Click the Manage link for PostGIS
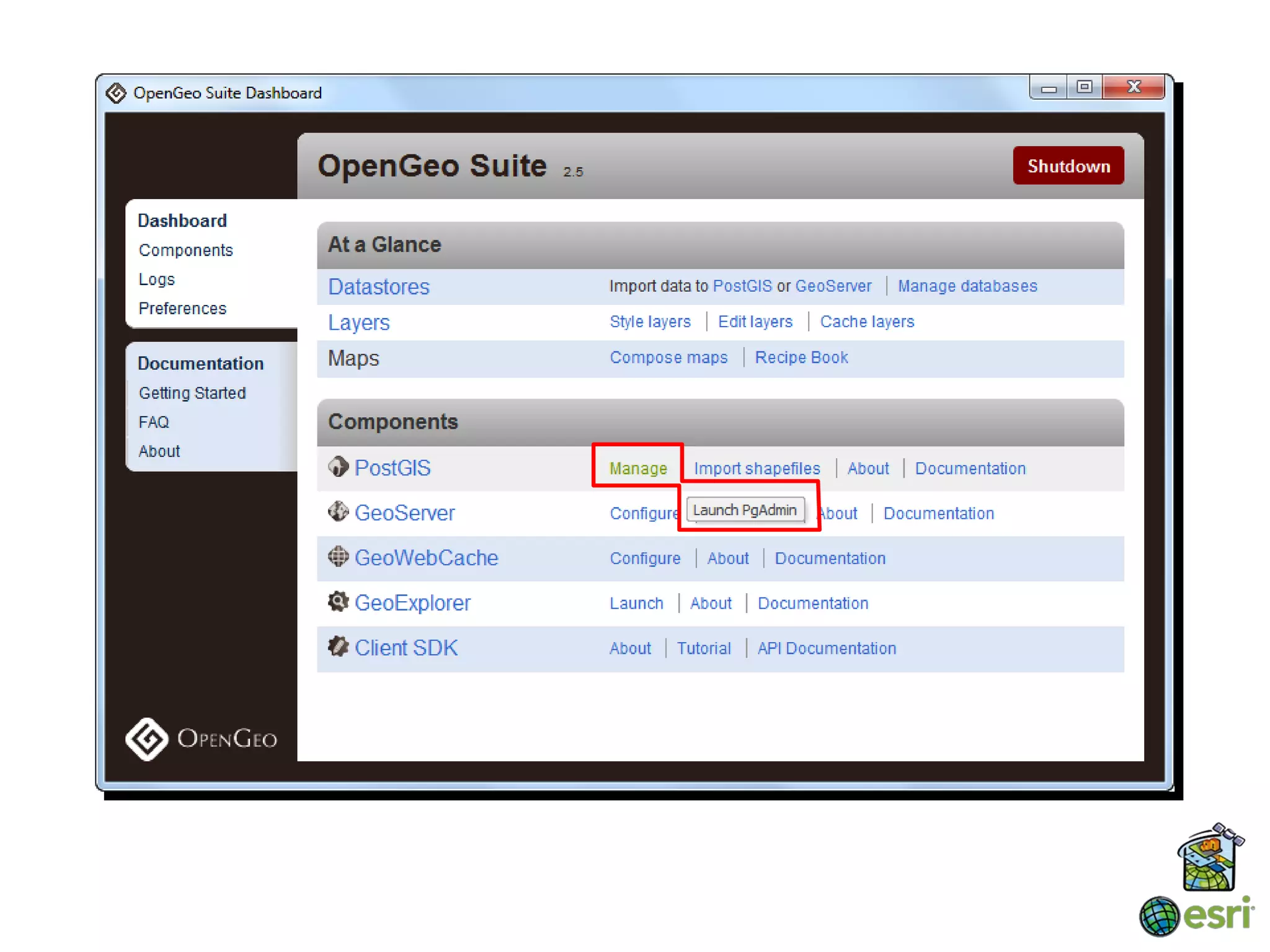 coord(638,469)
